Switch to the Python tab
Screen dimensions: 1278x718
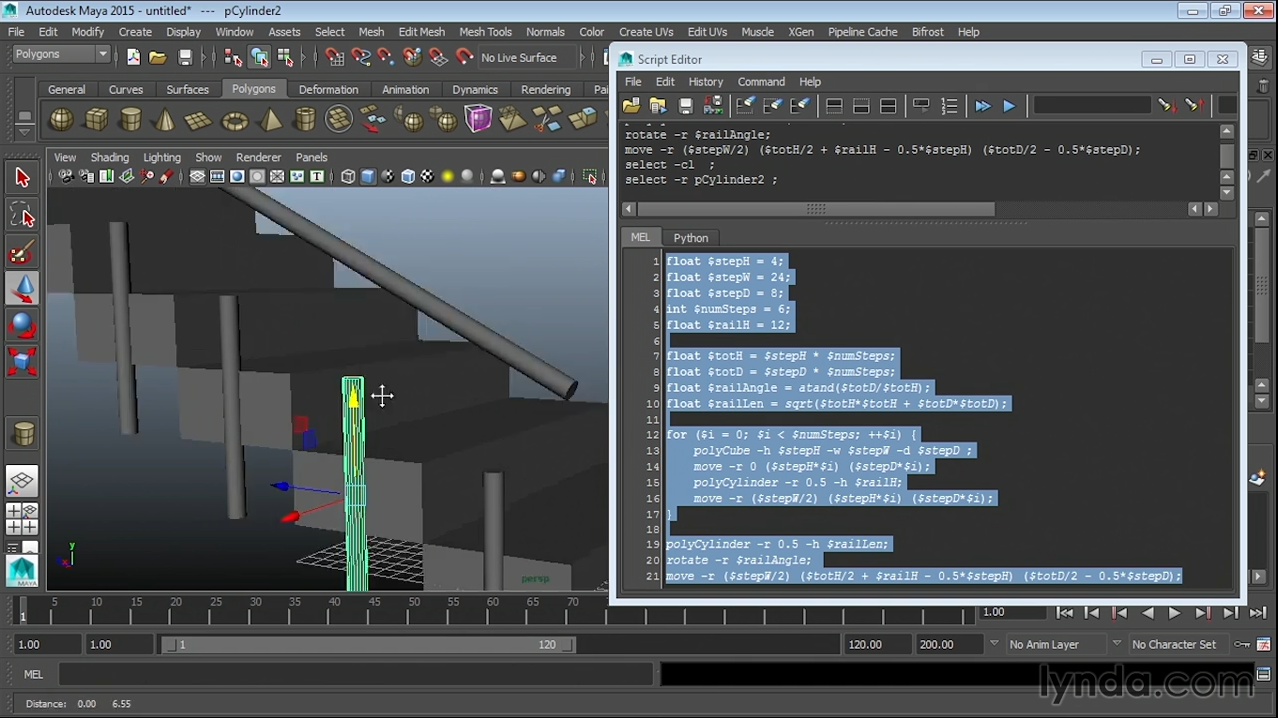click(690, 238)
